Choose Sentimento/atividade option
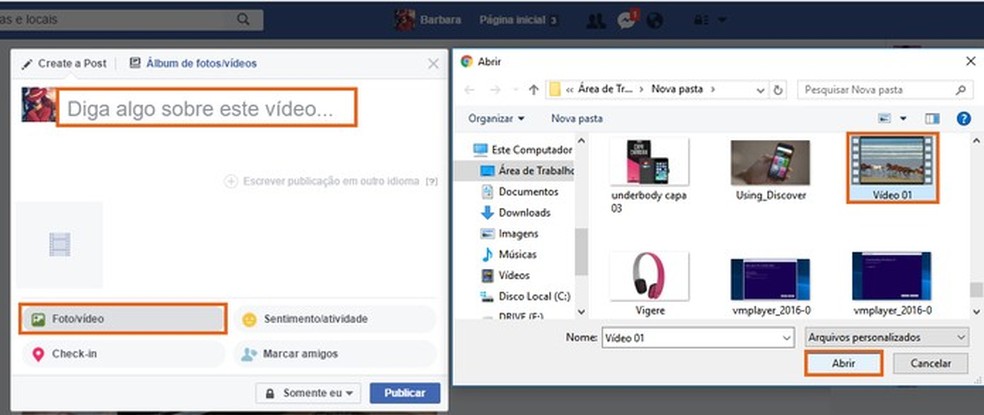The width and height of the screenshot is (984, 415). 335,319
